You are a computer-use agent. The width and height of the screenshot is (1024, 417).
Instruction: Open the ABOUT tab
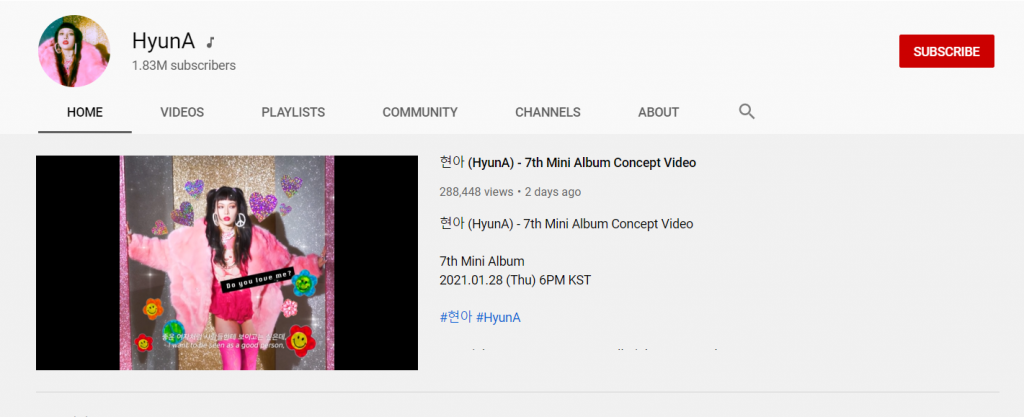coord(658,112)
